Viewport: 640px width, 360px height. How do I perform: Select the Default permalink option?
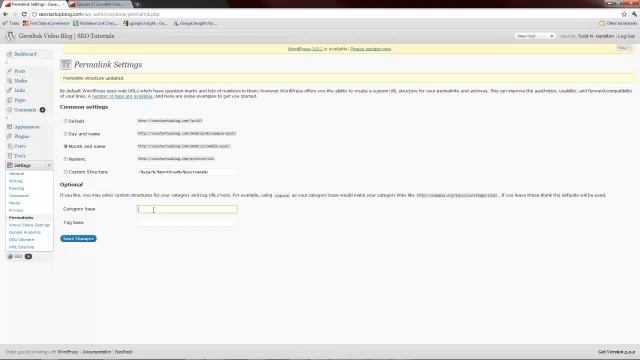click(65, 121)
